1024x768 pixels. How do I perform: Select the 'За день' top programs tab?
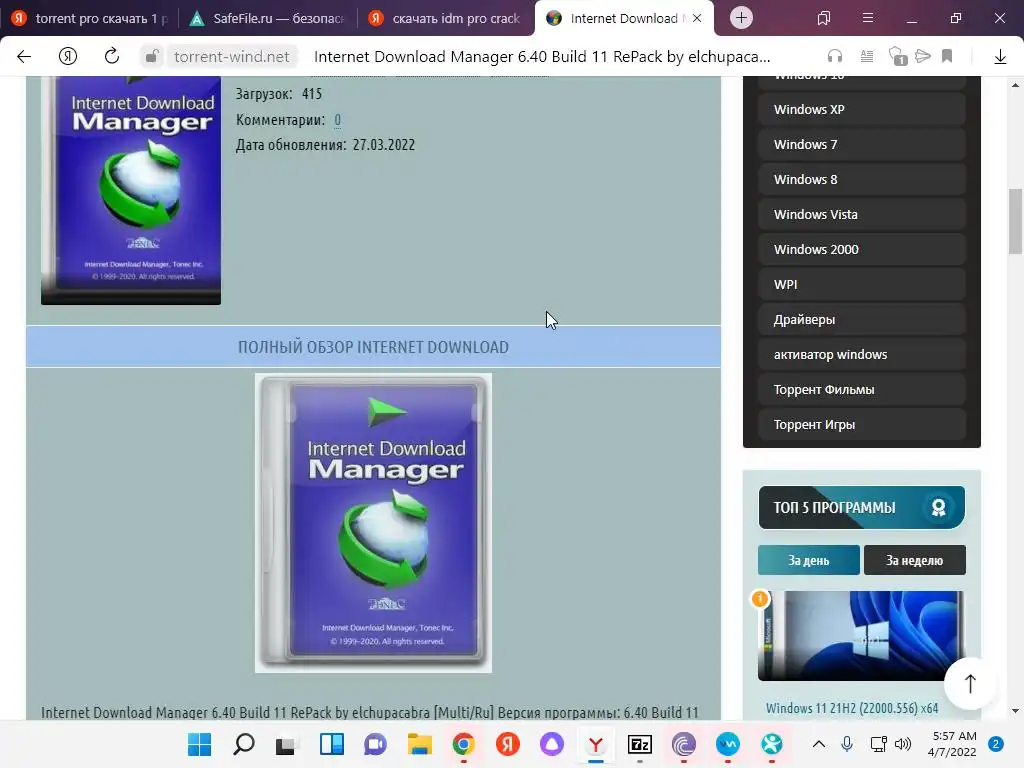click(808, 560)
